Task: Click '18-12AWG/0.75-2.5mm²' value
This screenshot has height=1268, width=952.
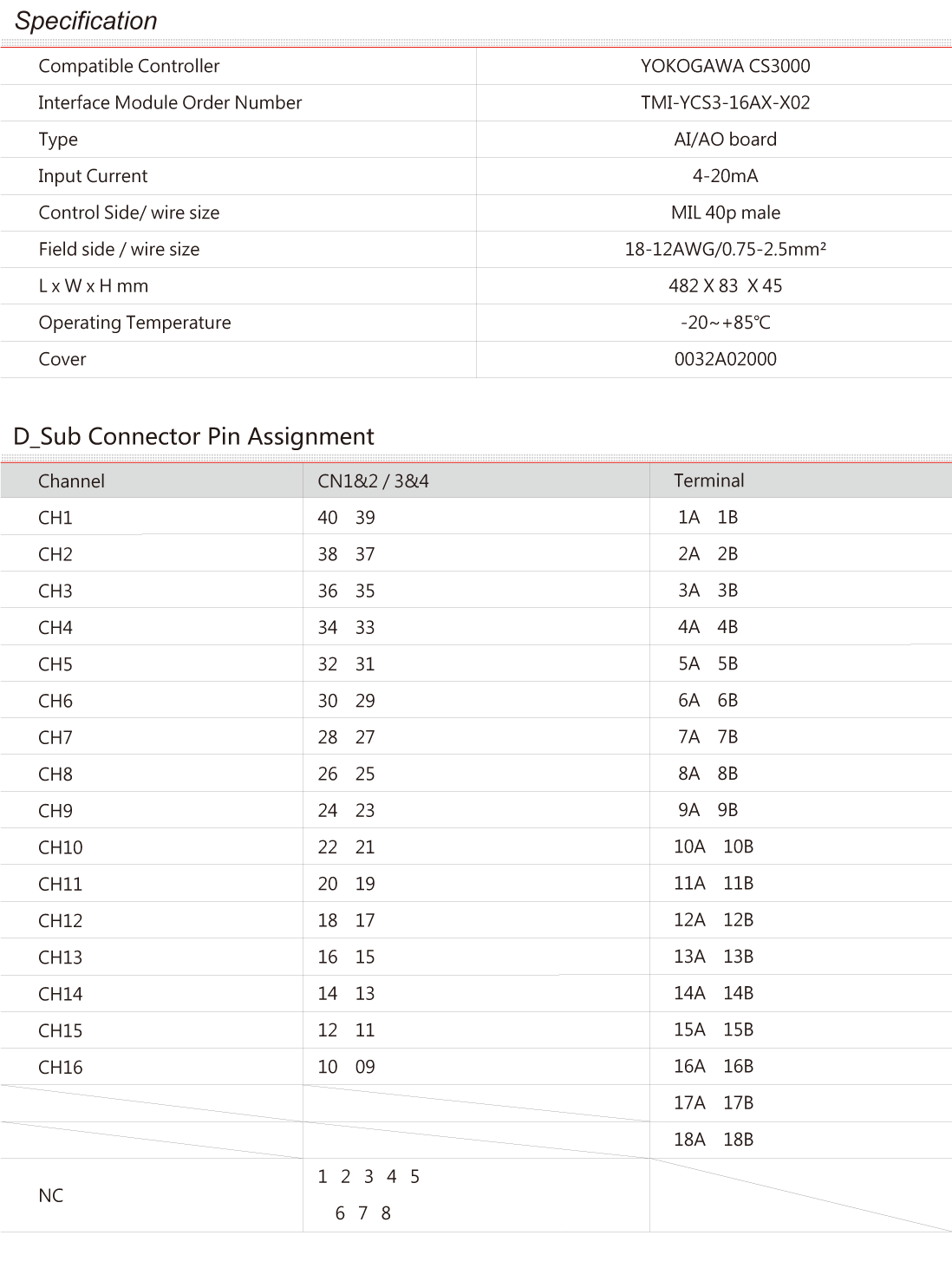Action: tap(725, 249)
